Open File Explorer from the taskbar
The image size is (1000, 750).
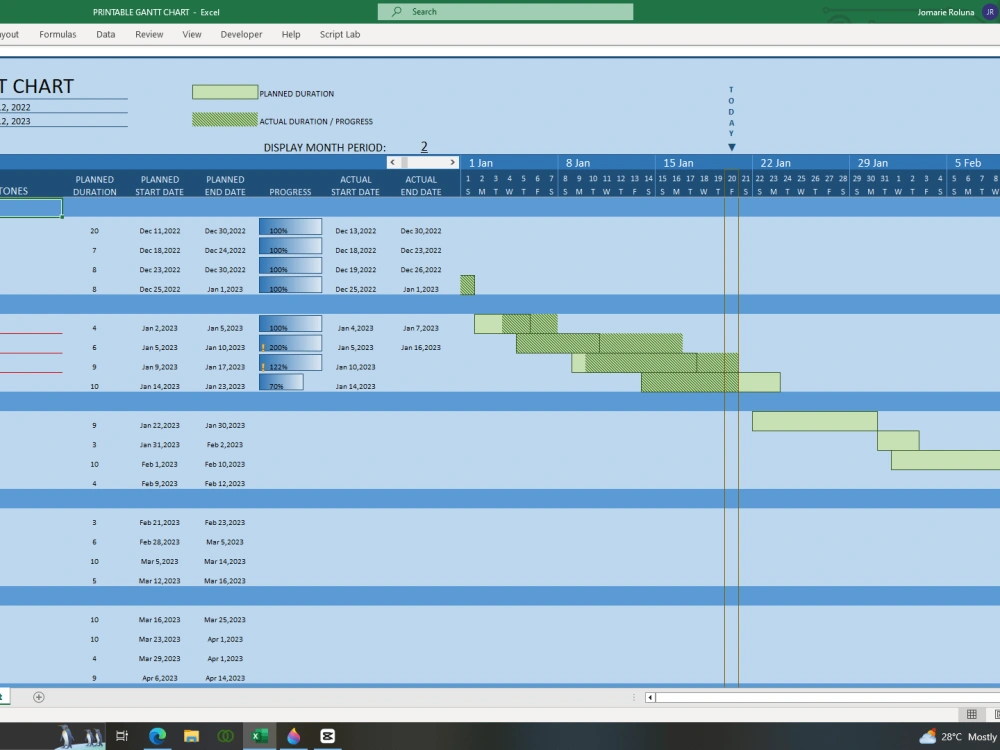tap(191, 736)
